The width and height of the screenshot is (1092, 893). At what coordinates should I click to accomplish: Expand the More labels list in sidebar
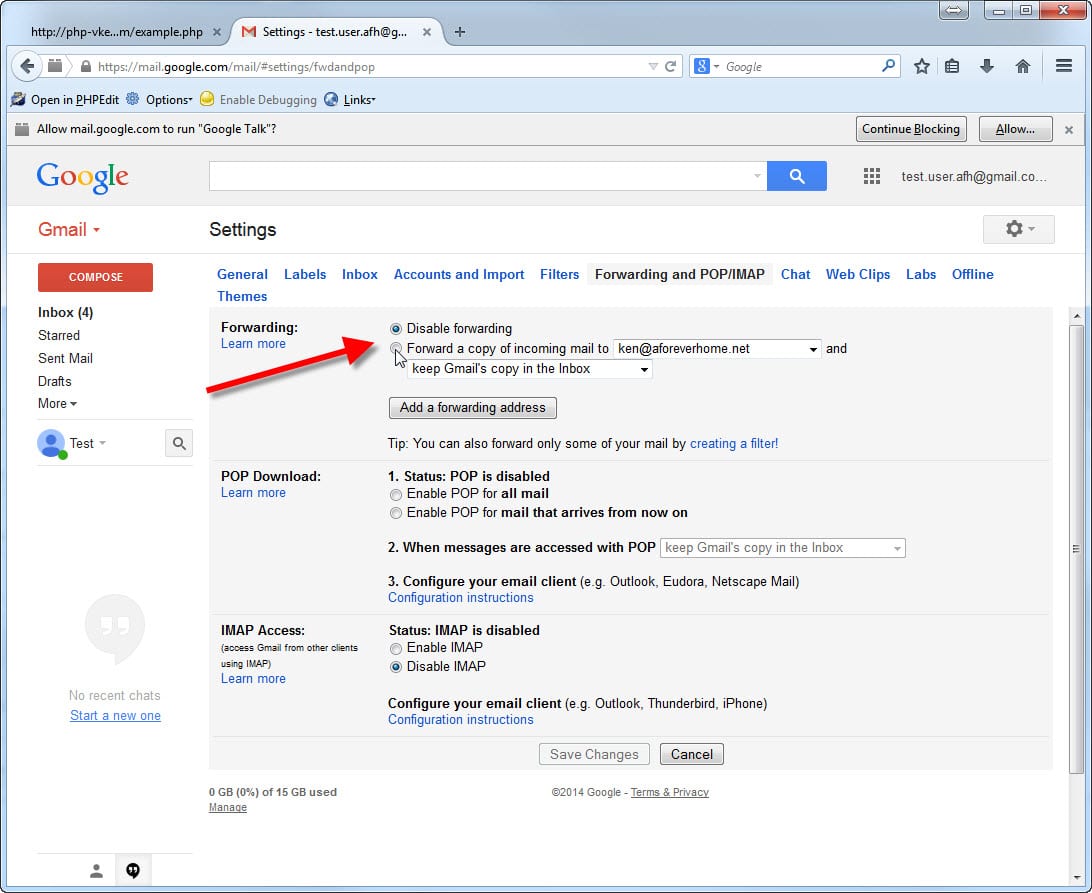click(57, 403)
